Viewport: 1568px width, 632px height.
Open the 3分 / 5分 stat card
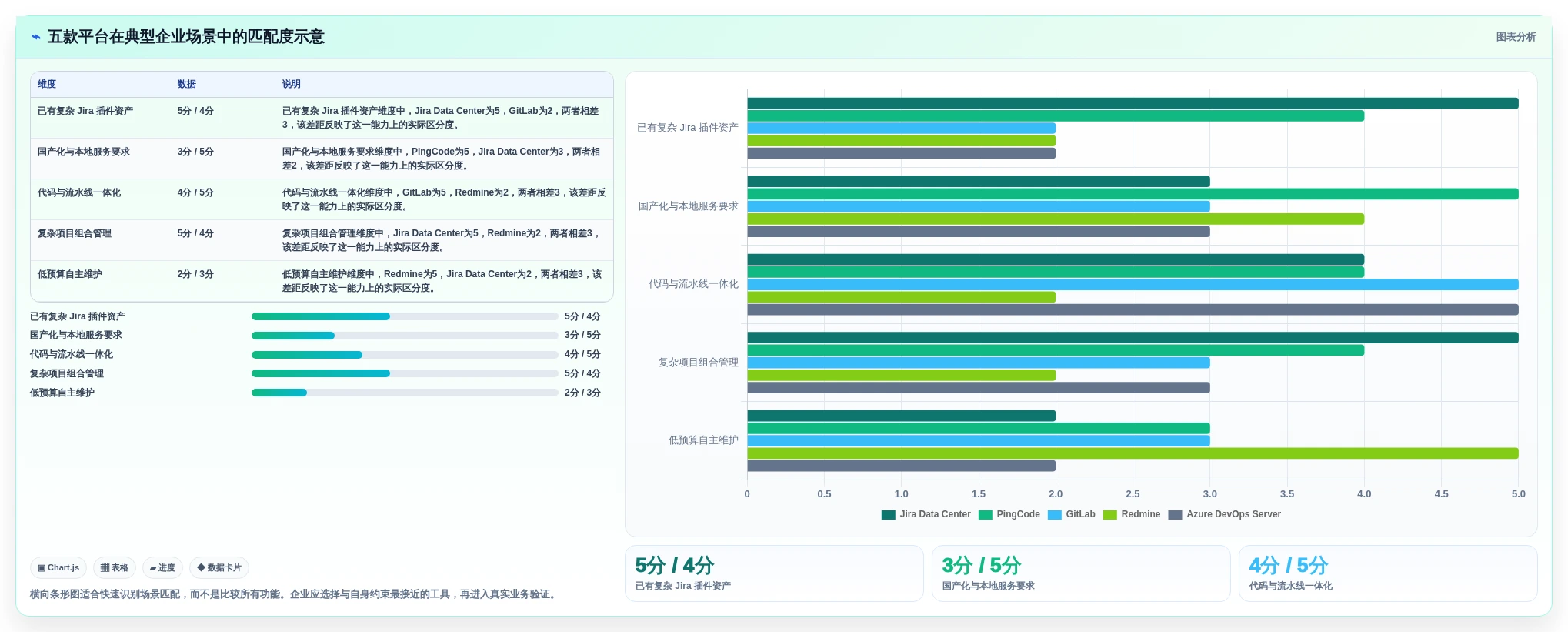click(1081, 573)
